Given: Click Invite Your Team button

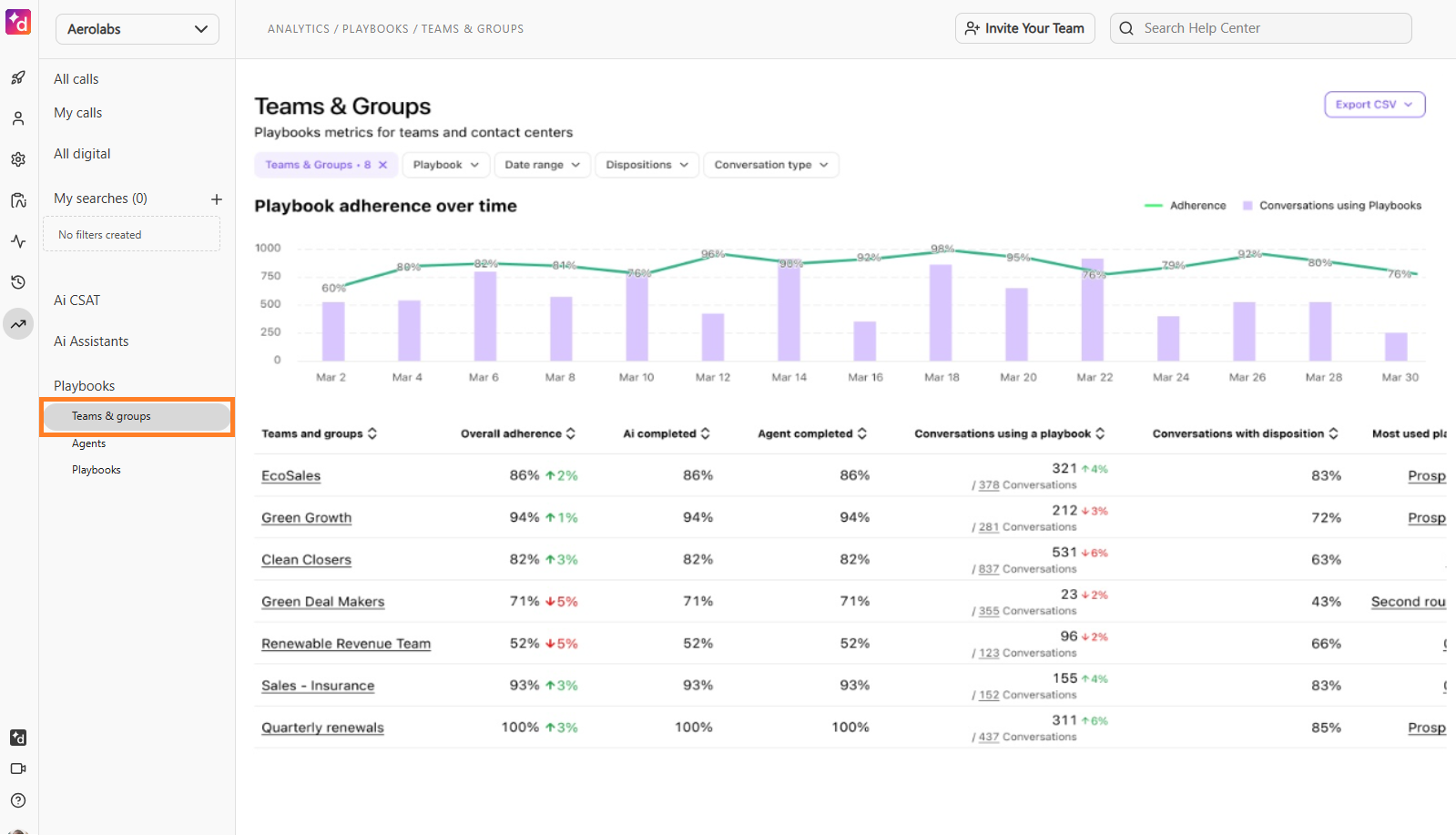Looking at the screenshot, I should click(x=1025, y=28).
